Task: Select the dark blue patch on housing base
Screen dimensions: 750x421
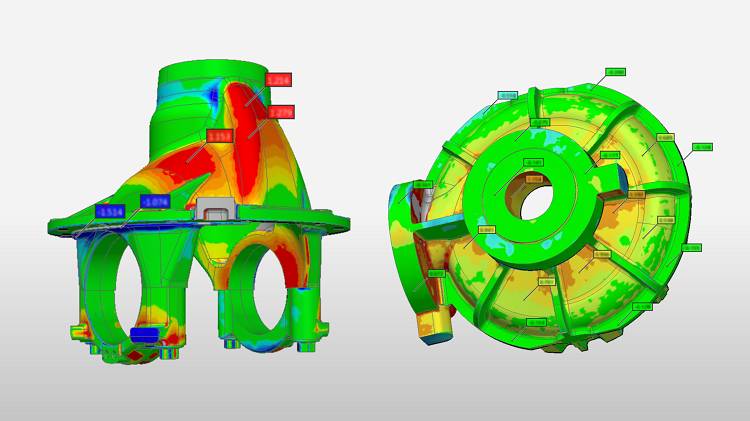Action: point(146,333)
